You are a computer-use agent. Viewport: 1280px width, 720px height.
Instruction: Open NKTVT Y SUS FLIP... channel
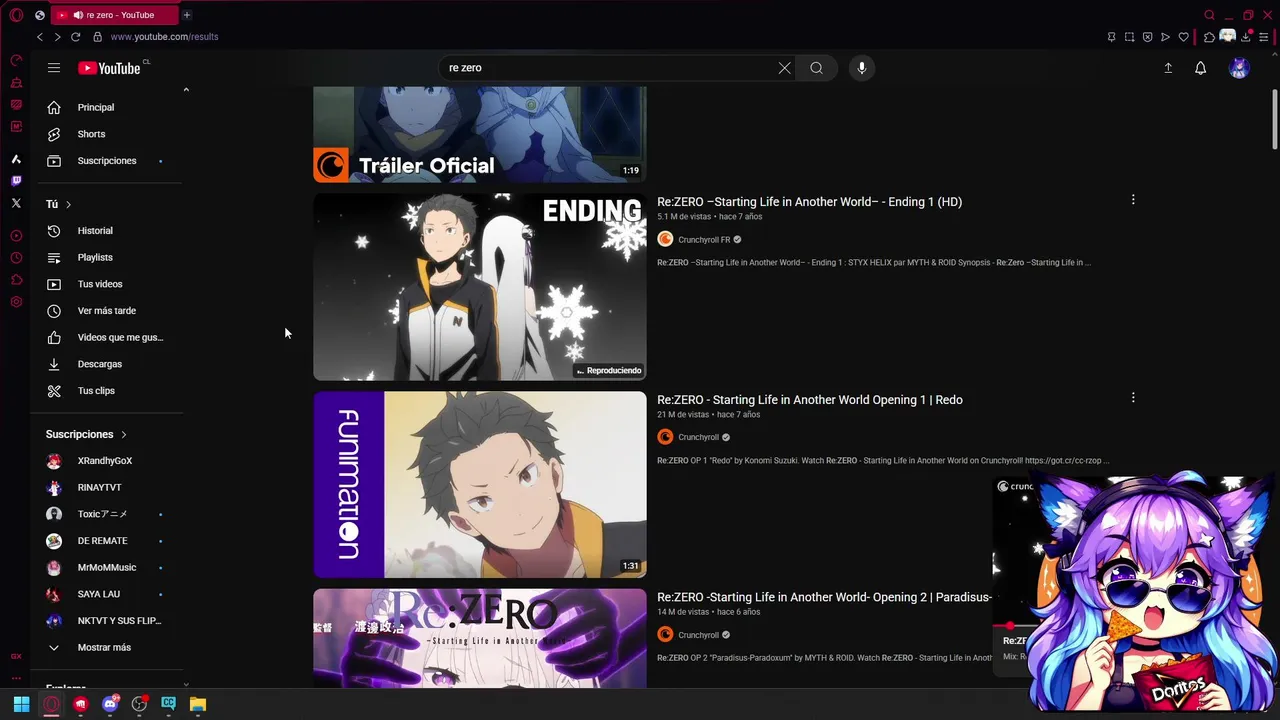click(107, 621)
